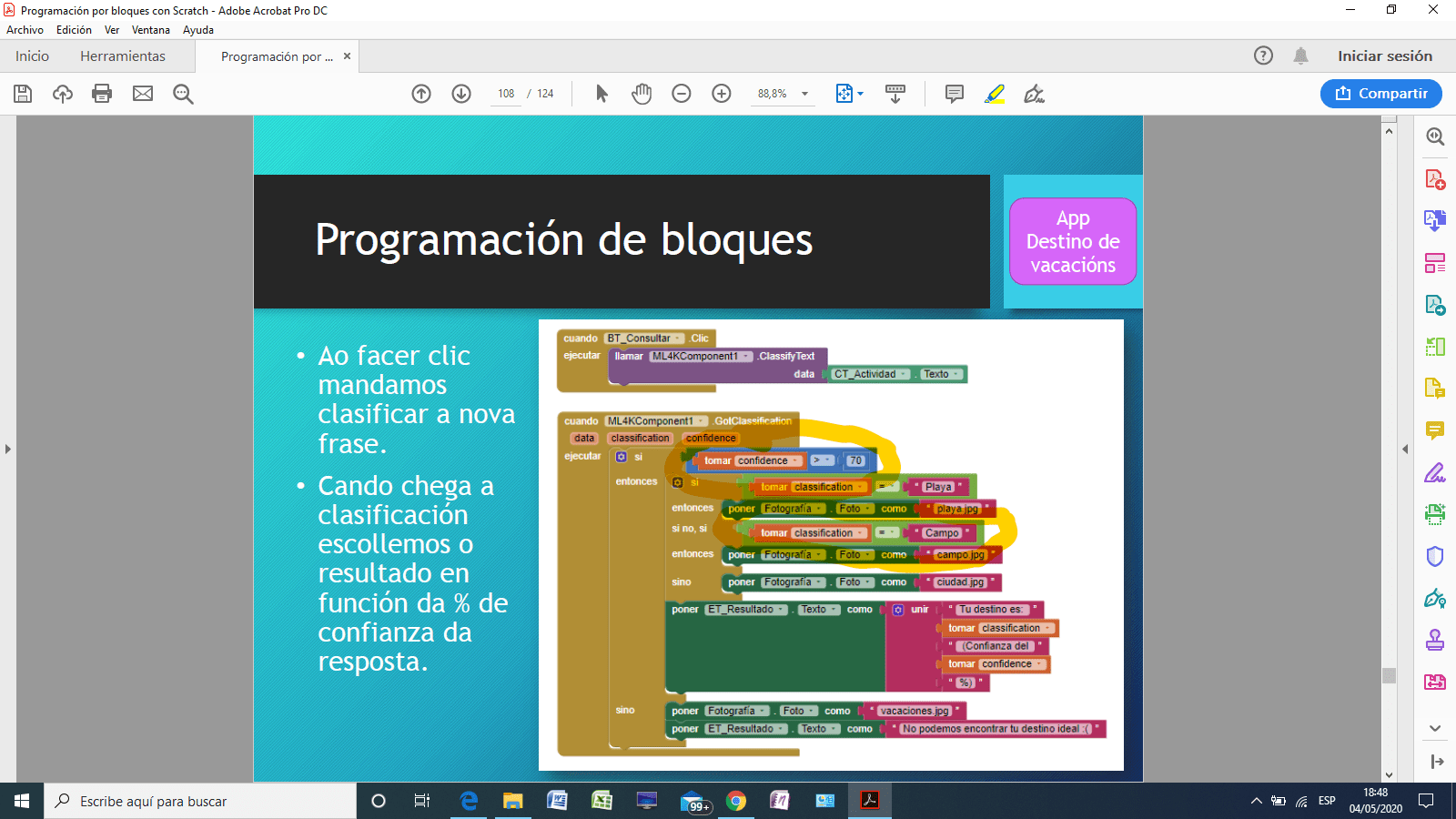Click Iniciar sesión link
Screen dimensions: 1456x819
tap(1384, 56)
